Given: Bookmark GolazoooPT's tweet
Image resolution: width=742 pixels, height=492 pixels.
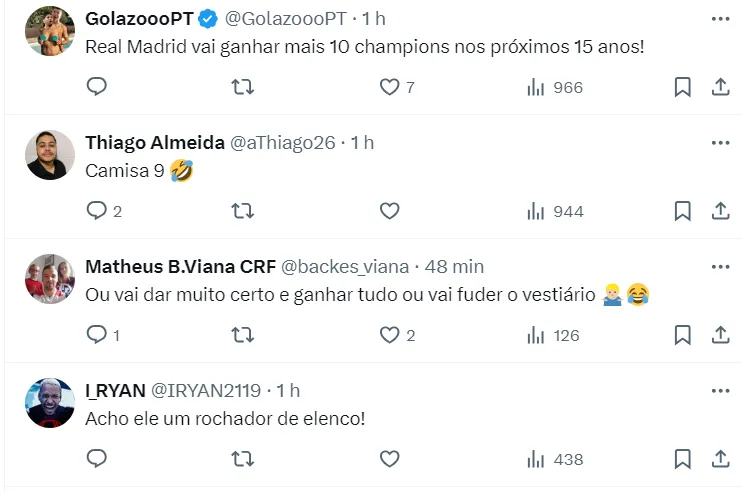Looking at the screenshot, I should tap(683, 87).
